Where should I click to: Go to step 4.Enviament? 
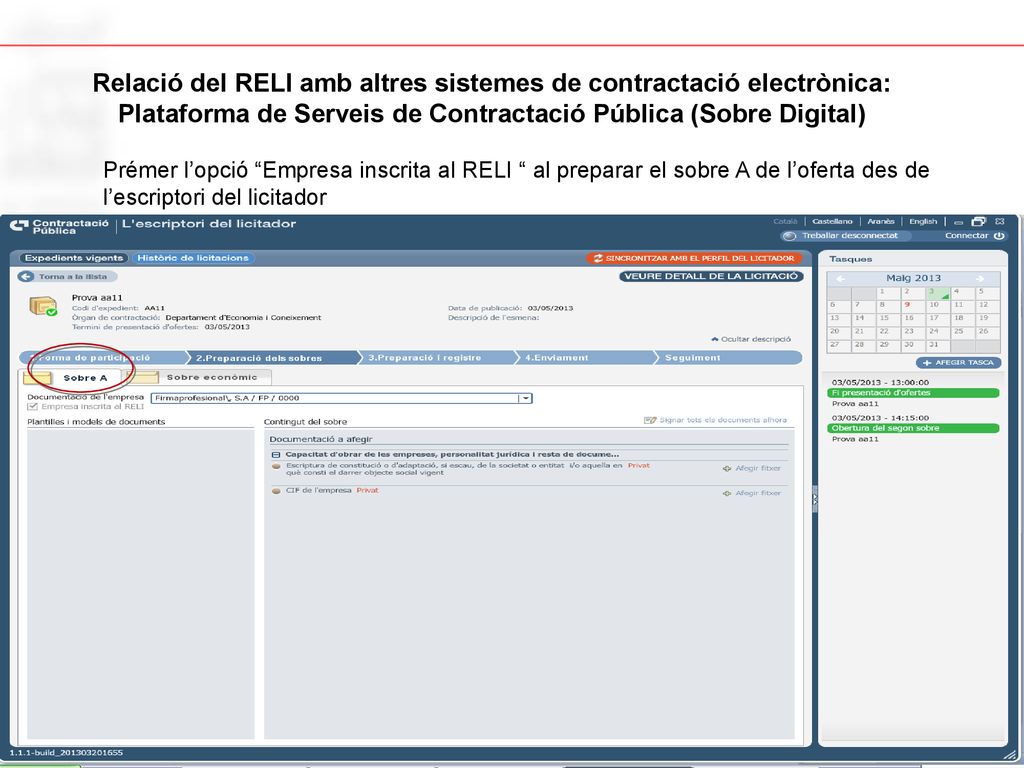coord(584,358)
